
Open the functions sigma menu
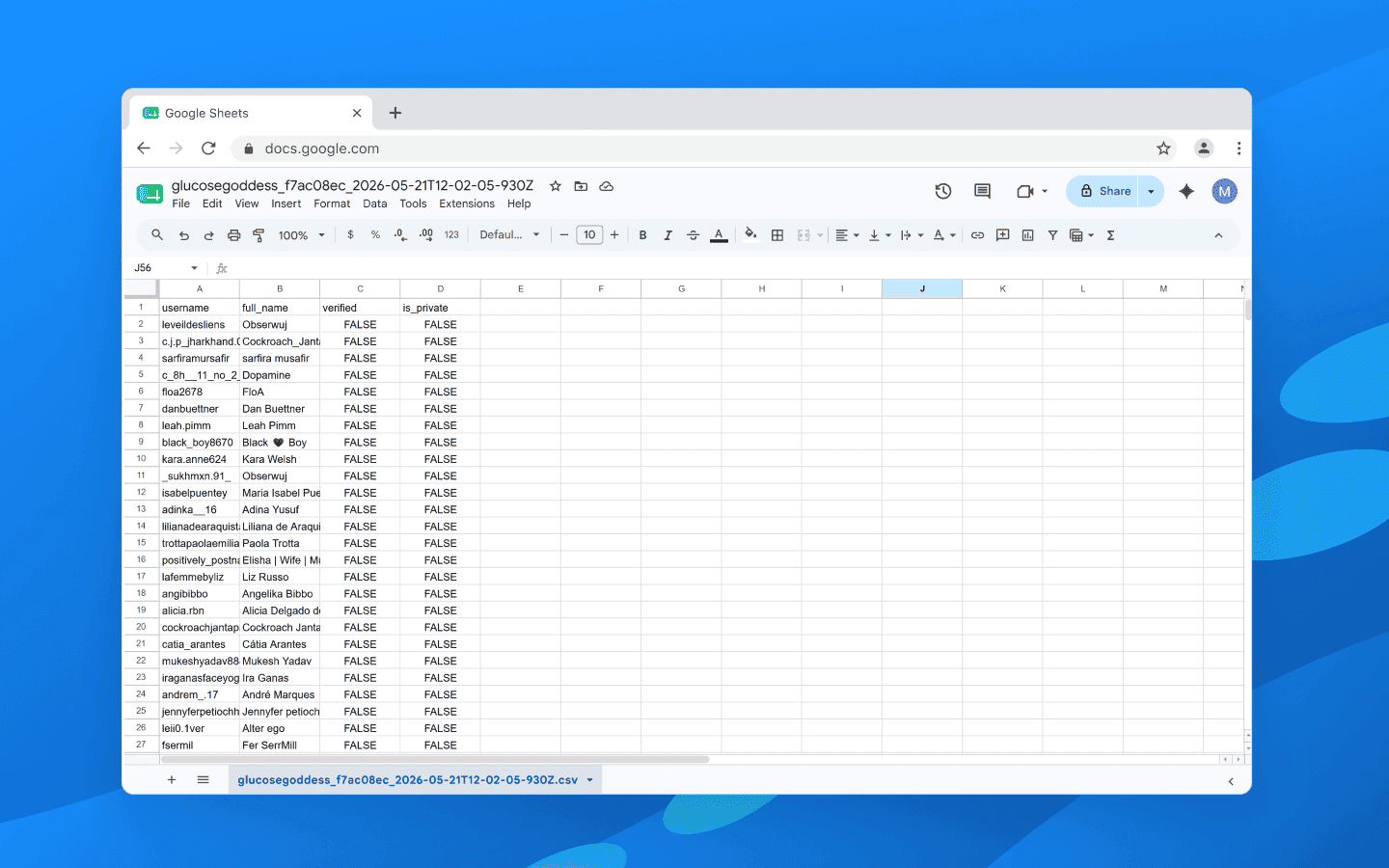coord(1110,235)
